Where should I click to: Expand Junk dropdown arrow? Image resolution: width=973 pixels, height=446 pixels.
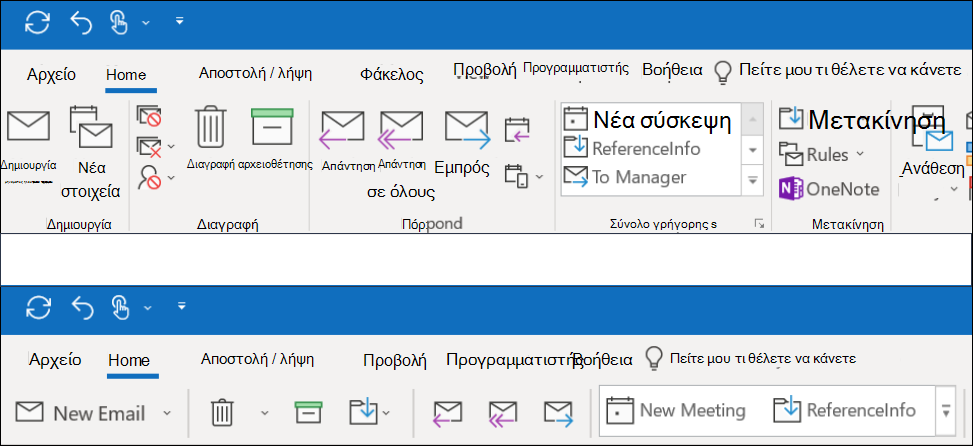[171, 178]
